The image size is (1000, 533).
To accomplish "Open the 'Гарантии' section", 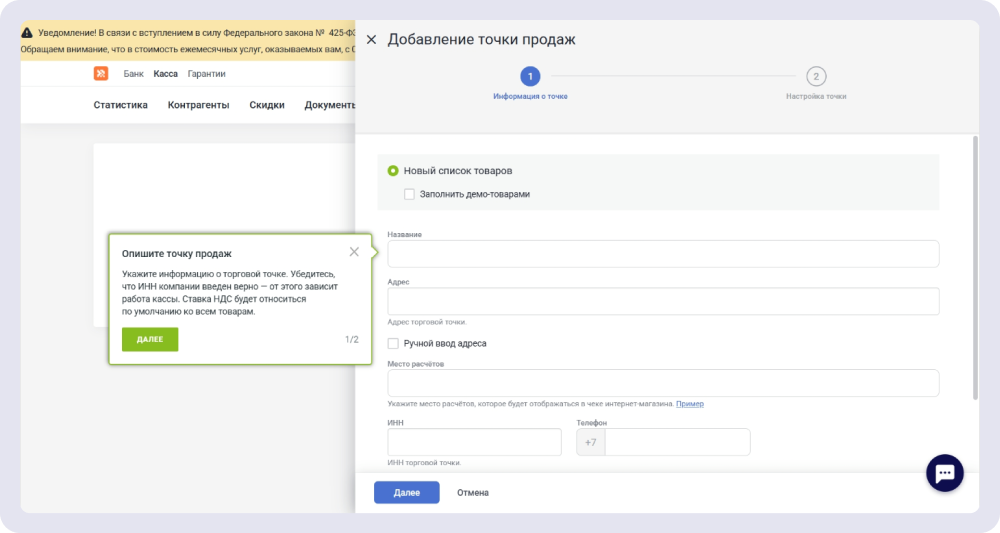I will coord(207,74).
